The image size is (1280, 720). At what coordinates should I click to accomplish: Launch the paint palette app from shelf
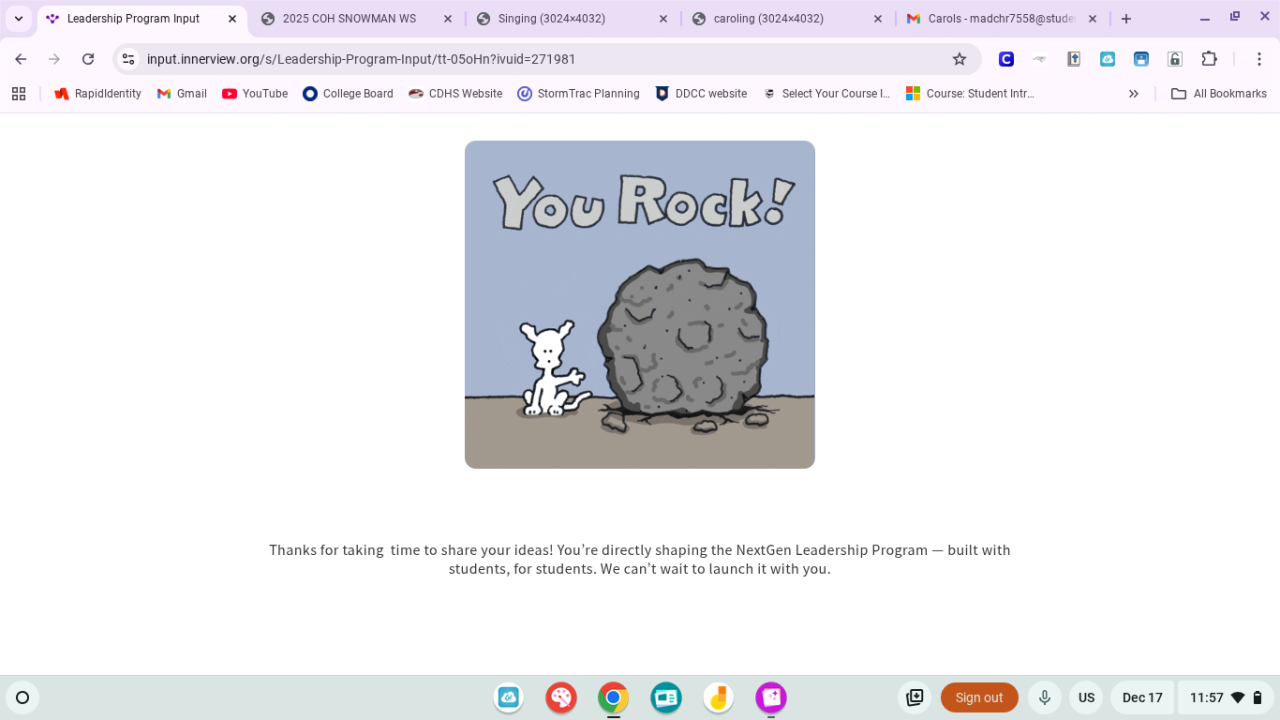coord(561,697)
